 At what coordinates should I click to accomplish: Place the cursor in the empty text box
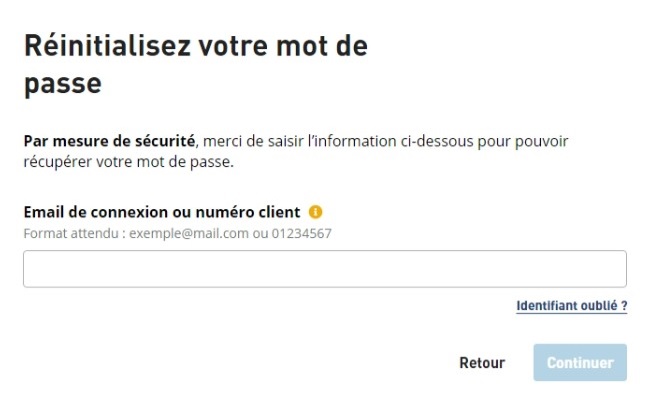324,269
